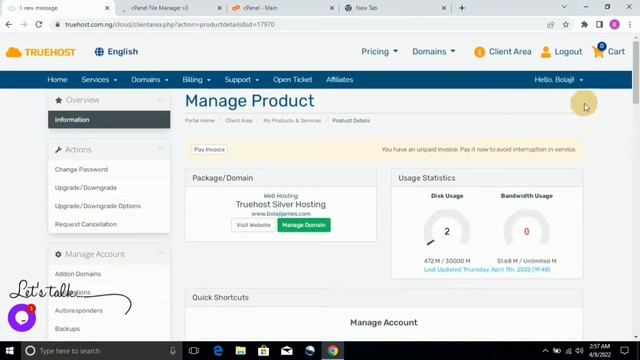Screen dimensions: 640x360
Task: Click the Windows taskbar search box
Action: click(x=100, y=351)
